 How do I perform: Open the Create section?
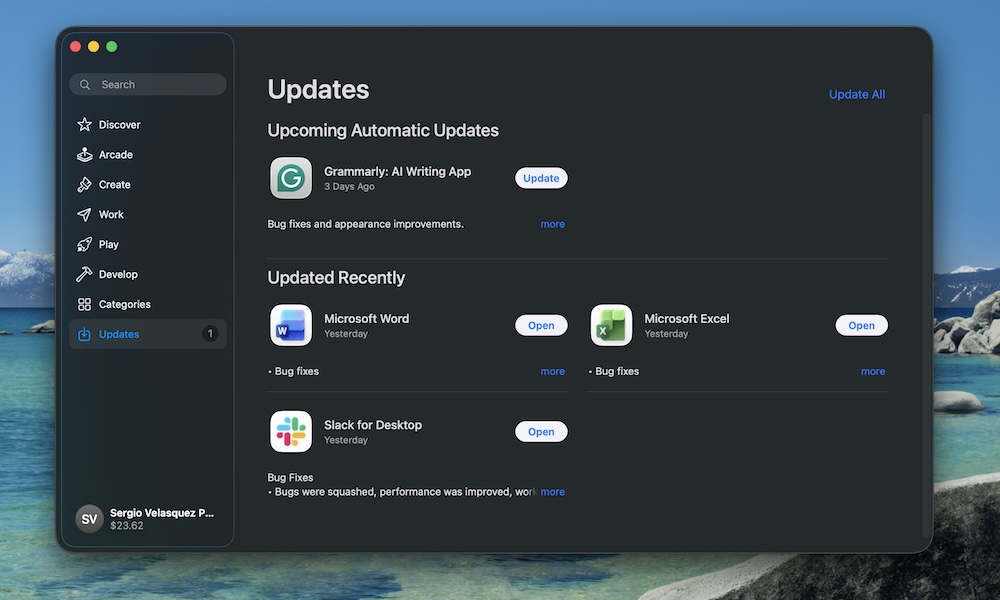(114, 184)
